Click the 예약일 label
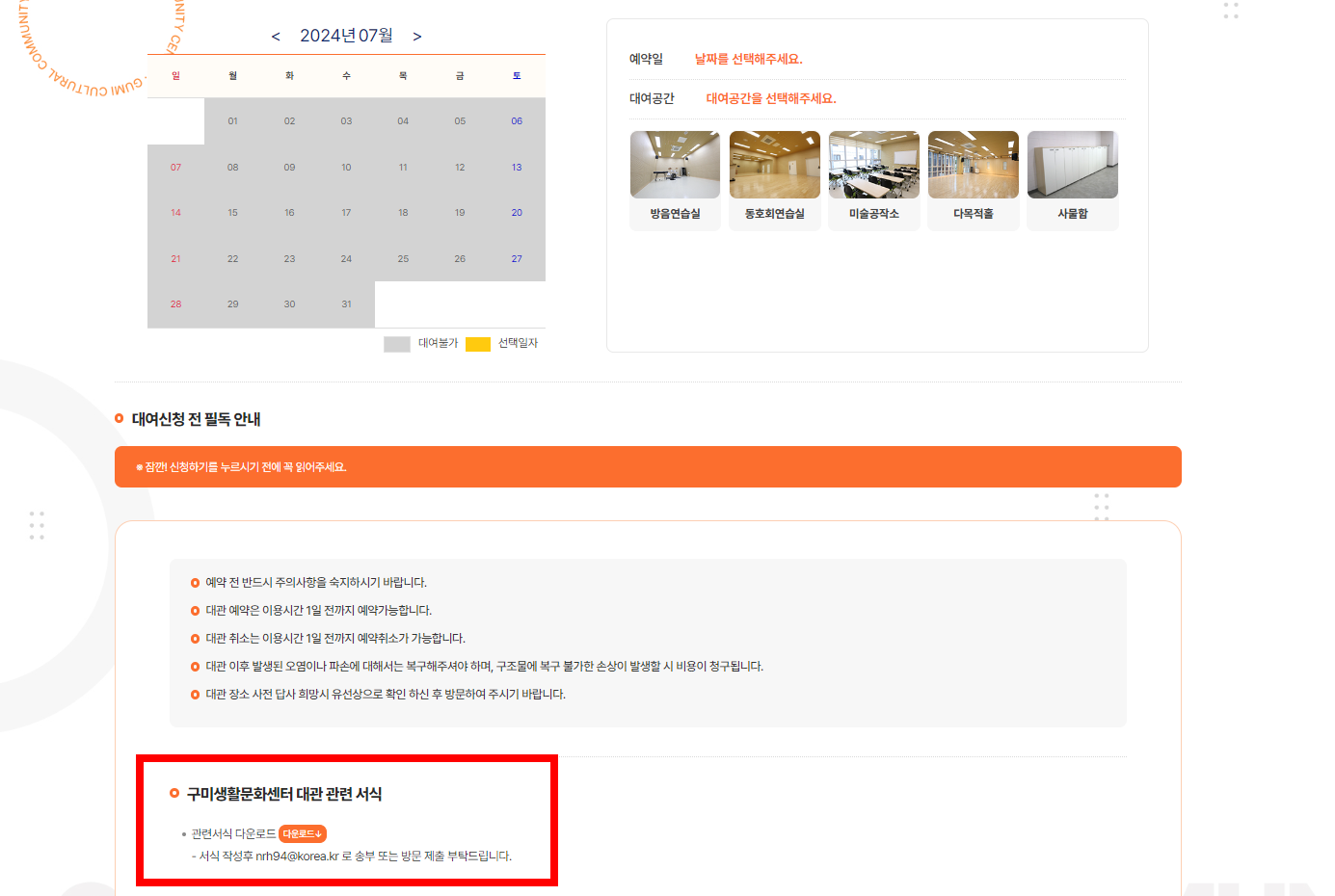 click(x=646, y=59)
